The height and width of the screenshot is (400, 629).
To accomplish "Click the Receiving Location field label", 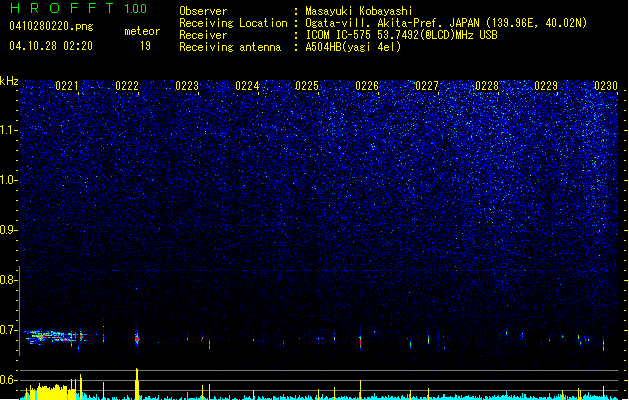I will [x=233, y=23].
